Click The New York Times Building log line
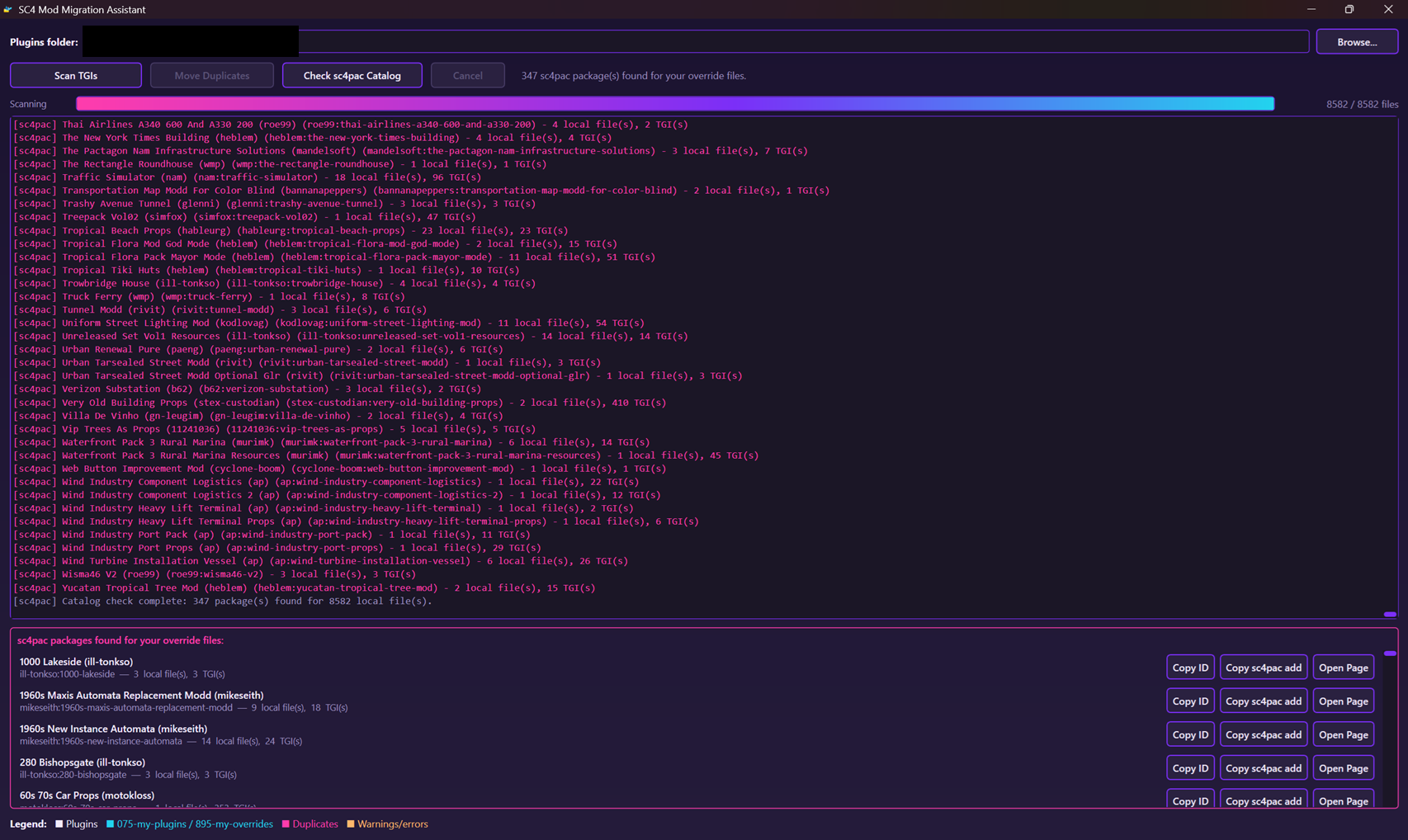This screenshot has height=840, width=1408. 313,138
